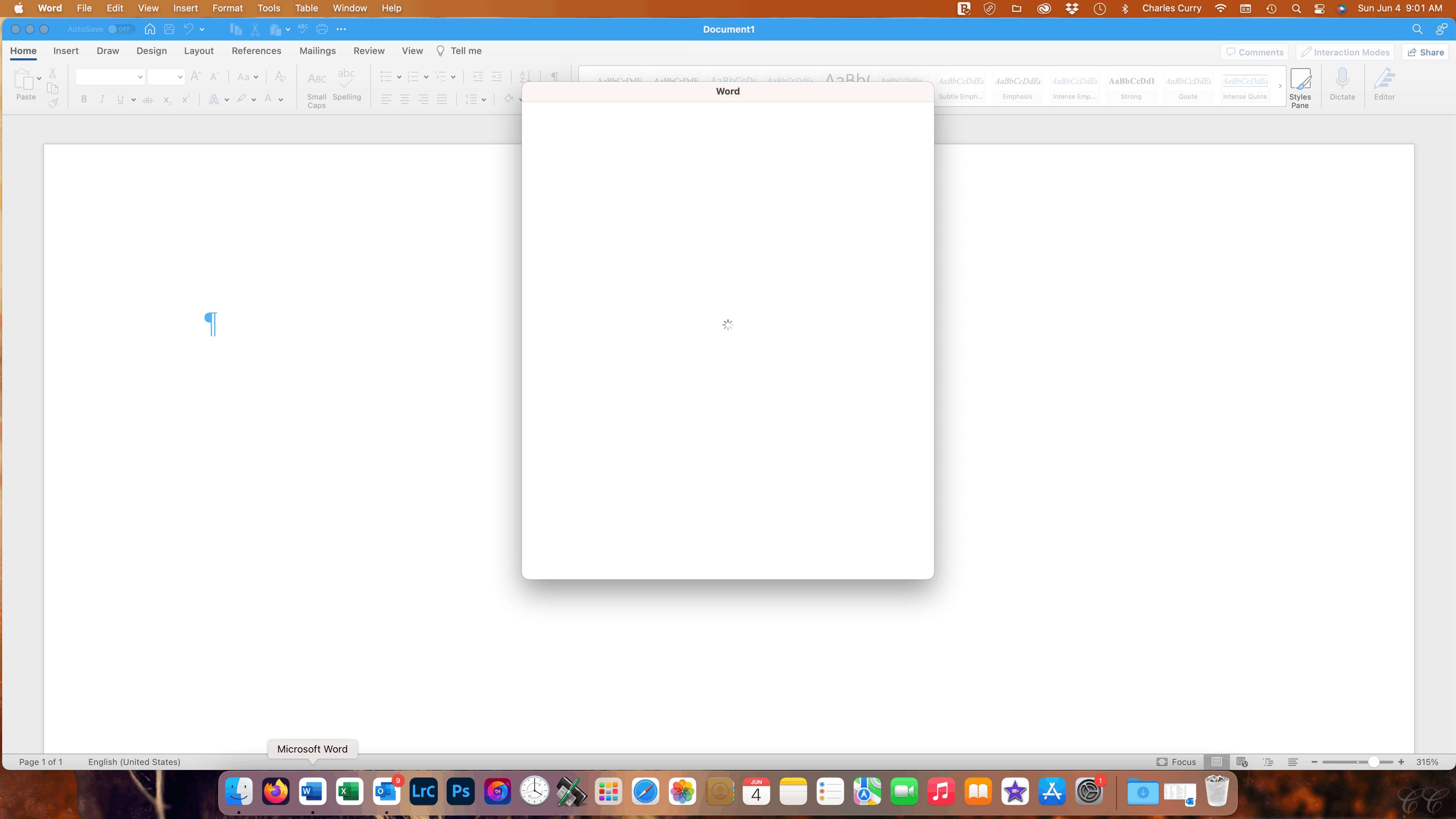Expand the bullet list dropdown arrow
Screen dimensions: 1456x819
[x=399, y=77]
